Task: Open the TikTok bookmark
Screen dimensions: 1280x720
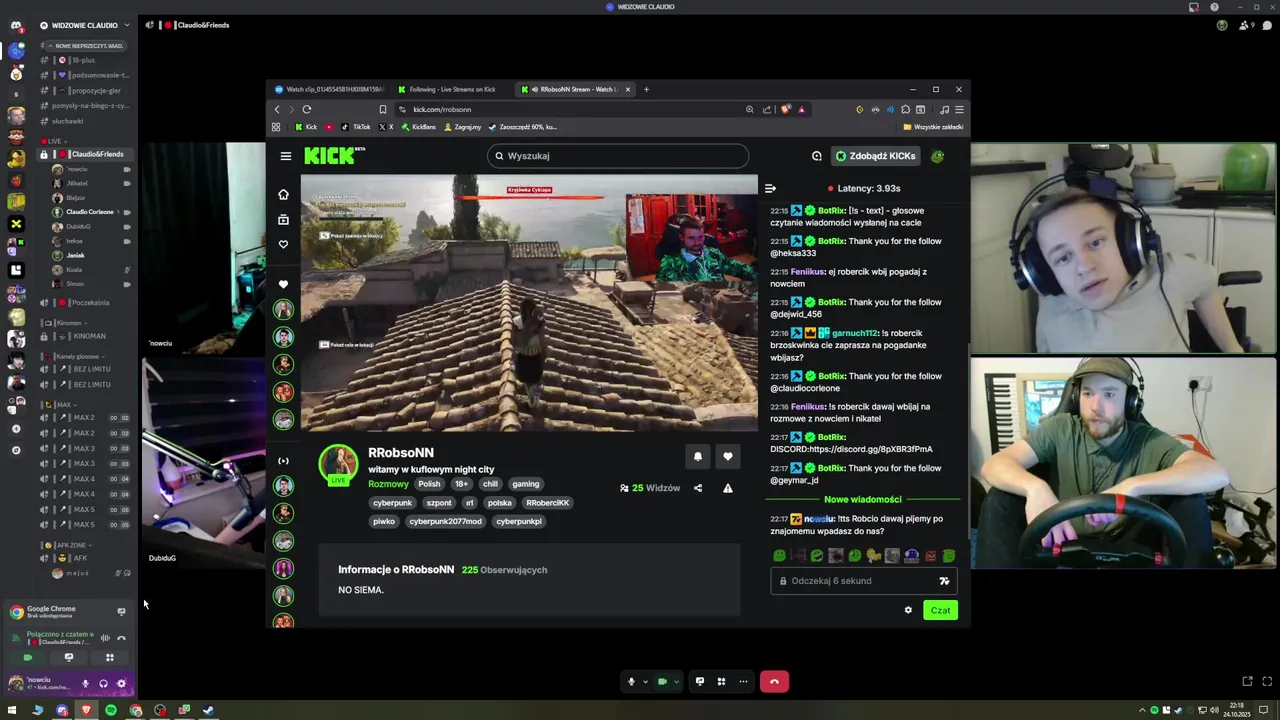Action: [355, 127]
